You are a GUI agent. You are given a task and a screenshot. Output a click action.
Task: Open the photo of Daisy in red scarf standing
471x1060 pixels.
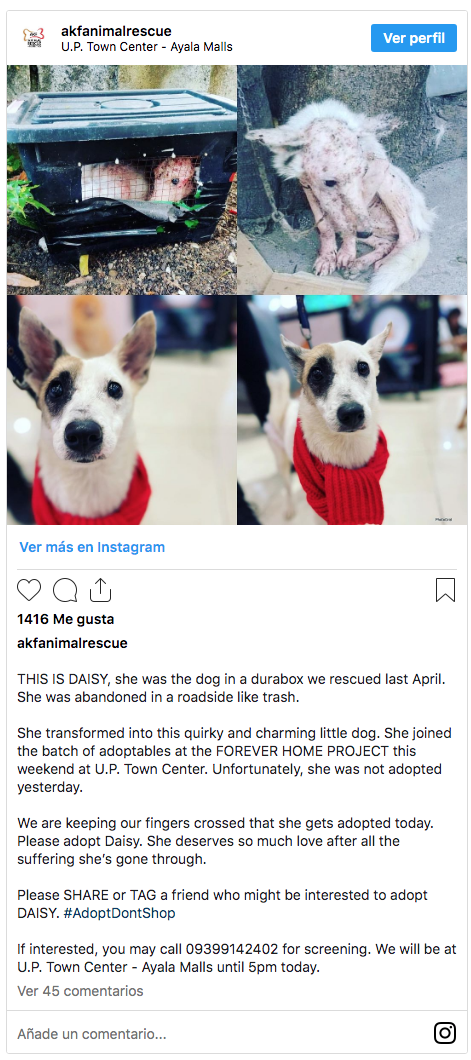pos(352,410)
